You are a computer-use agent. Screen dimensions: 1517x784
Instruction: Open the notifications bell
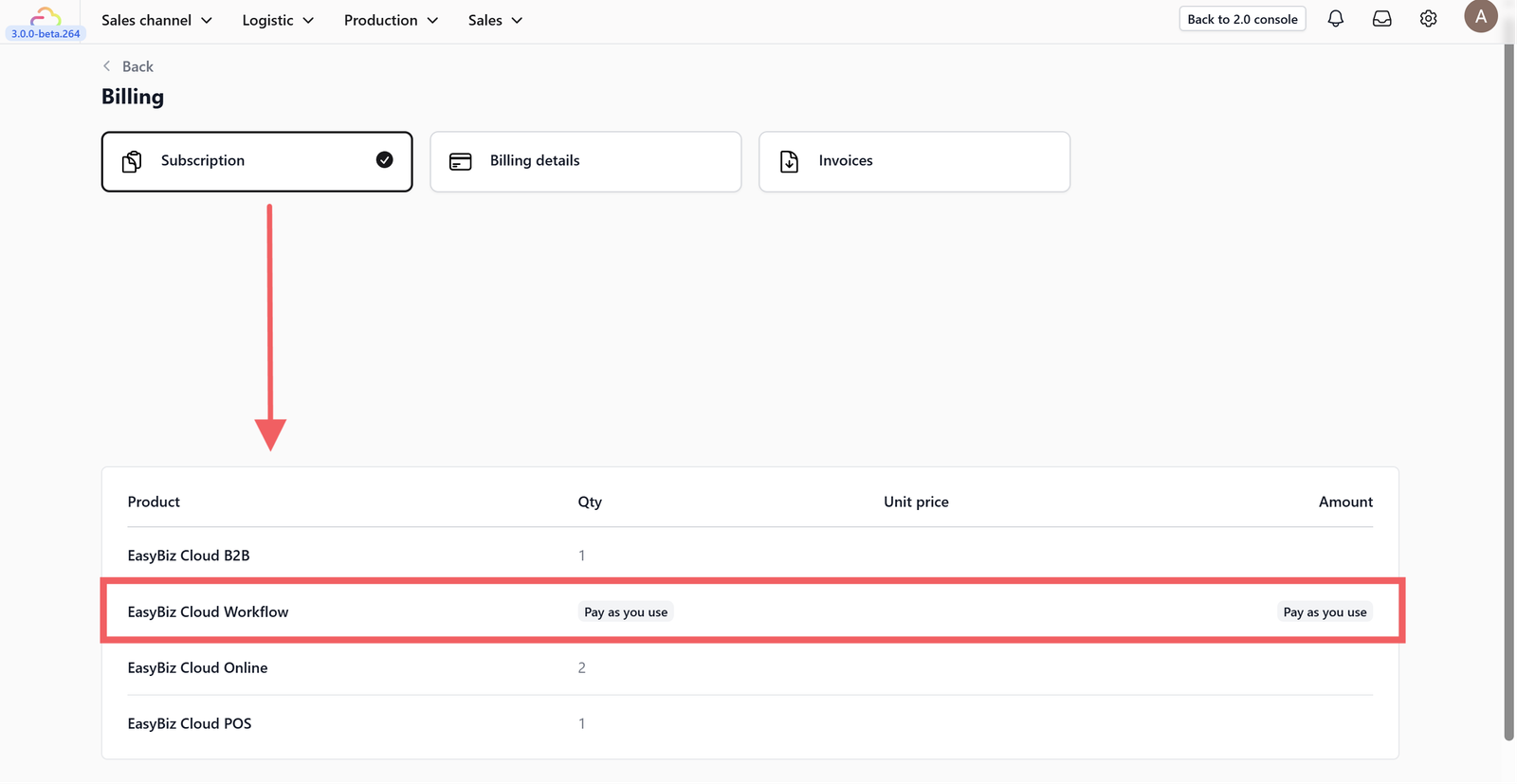1335,19
